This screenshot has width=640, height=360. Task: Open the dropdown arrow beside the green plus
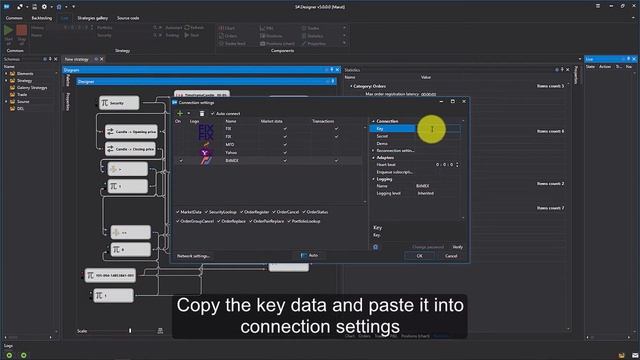189,113
